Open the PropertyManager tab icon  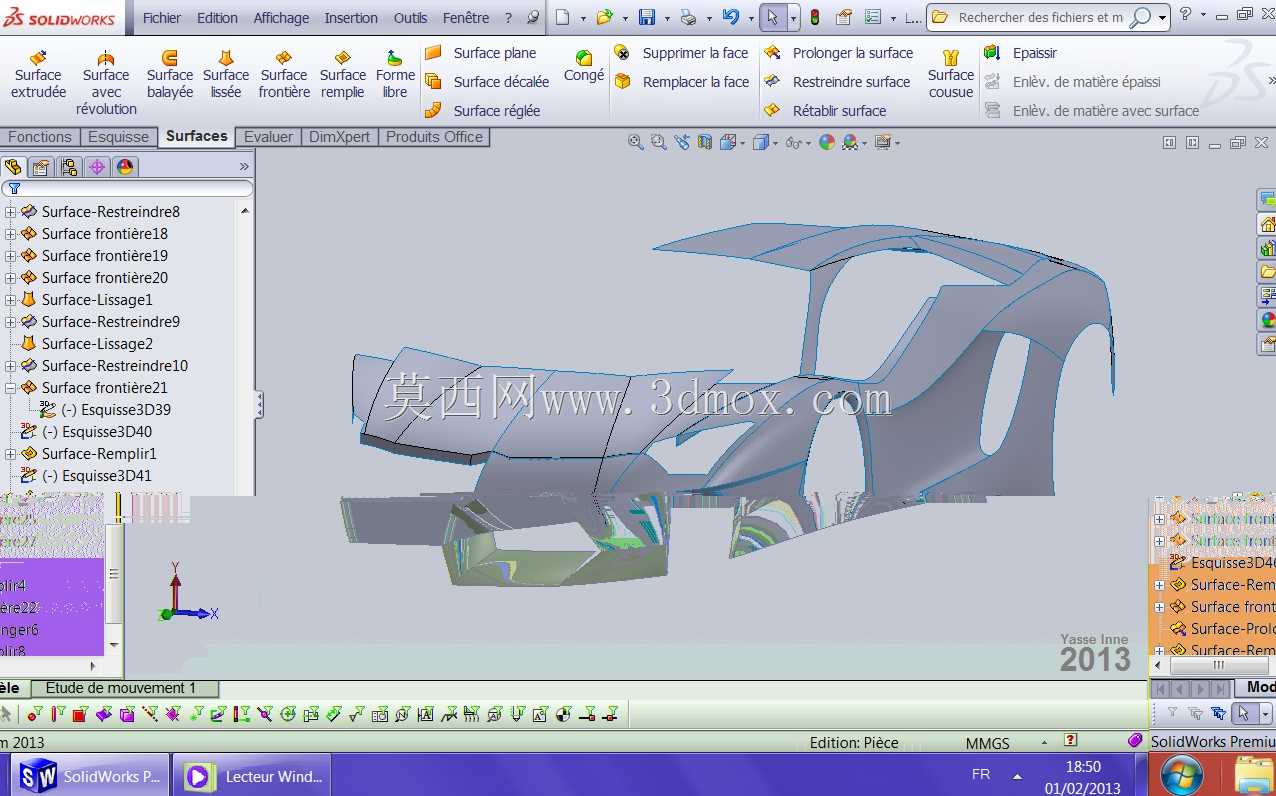point(41,167)
